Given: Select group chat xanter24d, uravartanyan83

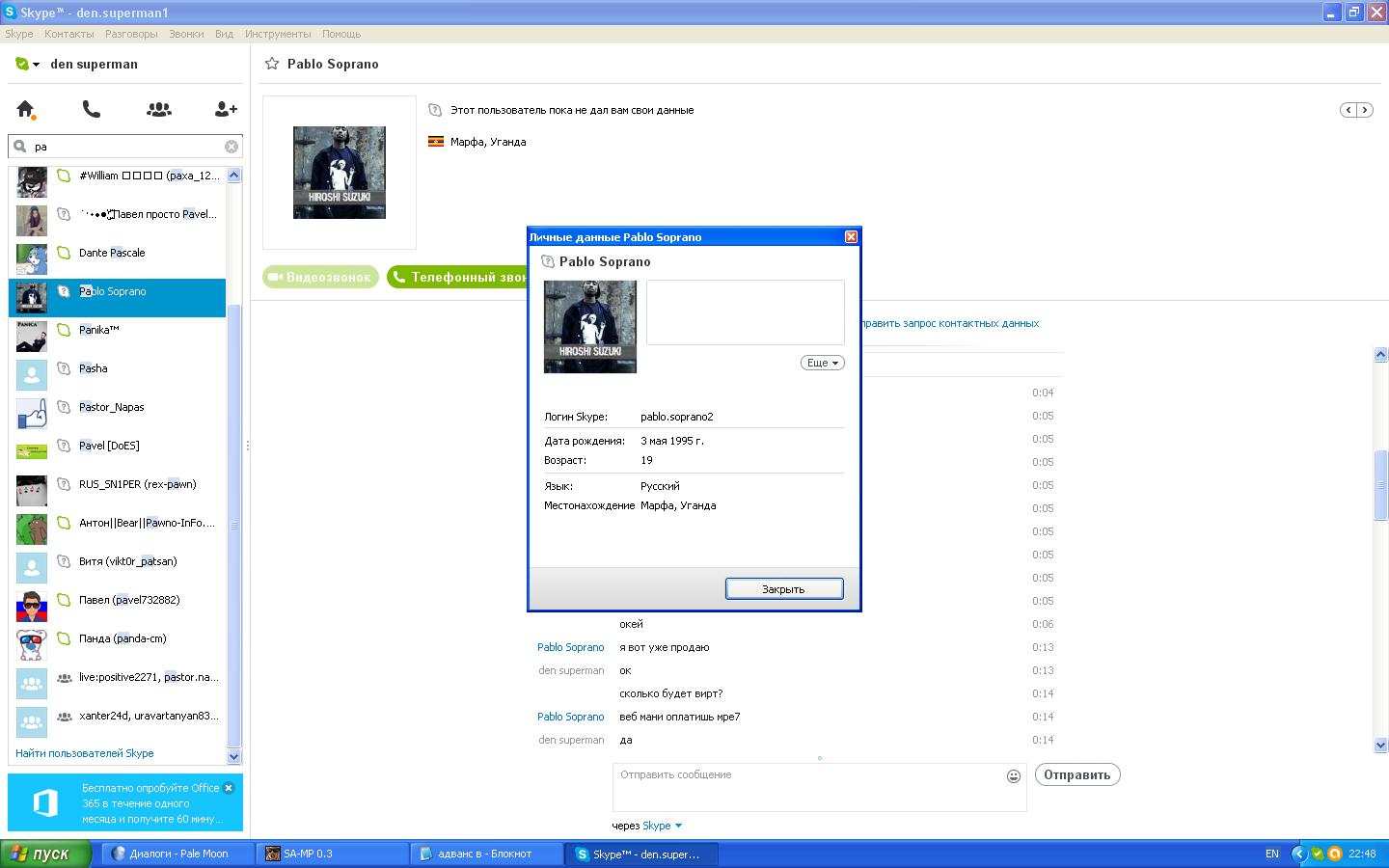Looking at the screenshot, I should coord(117,716).
